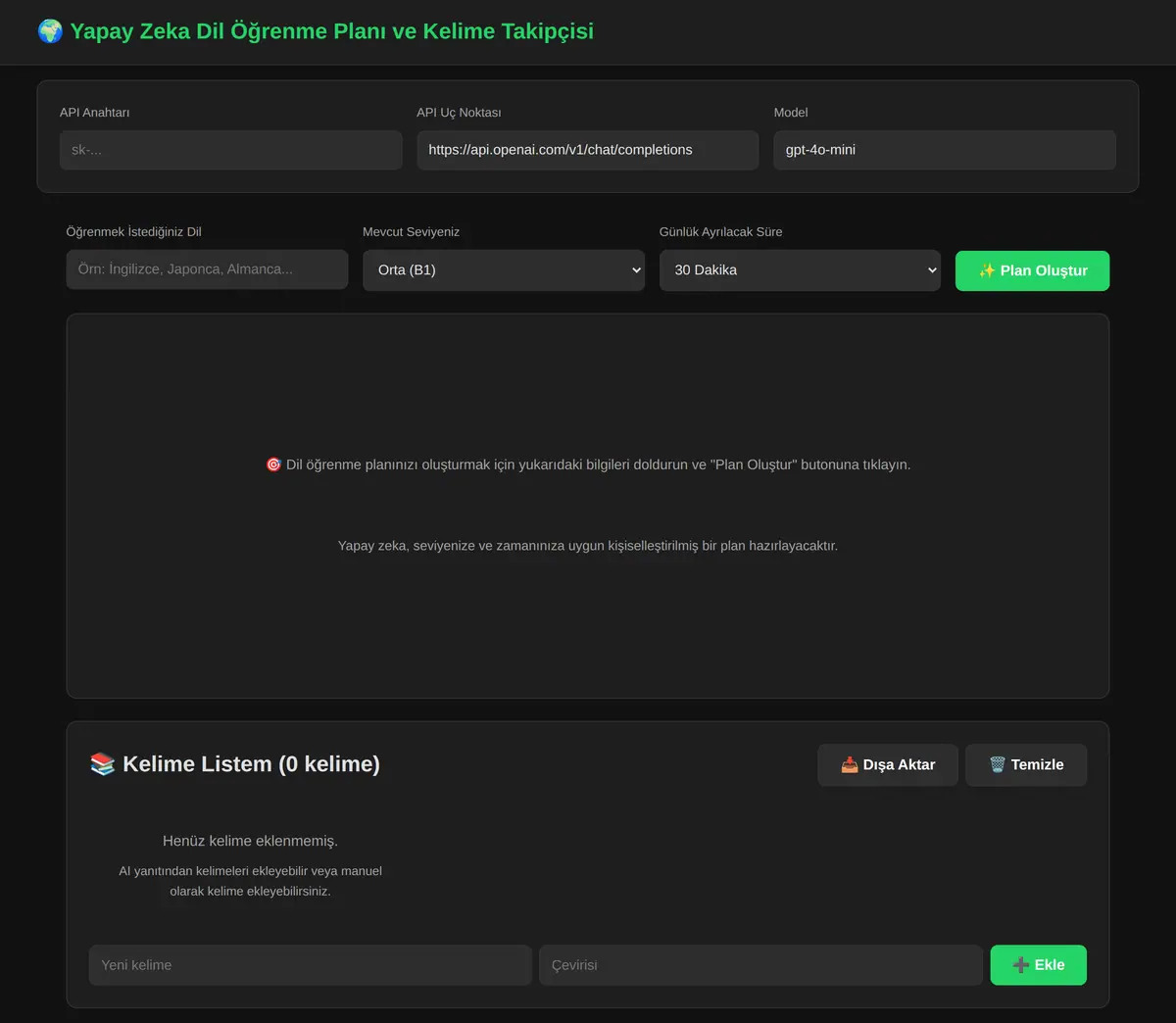Click the 'Henüz kelime eklenmemiş.' text

[x=250, y=841]
